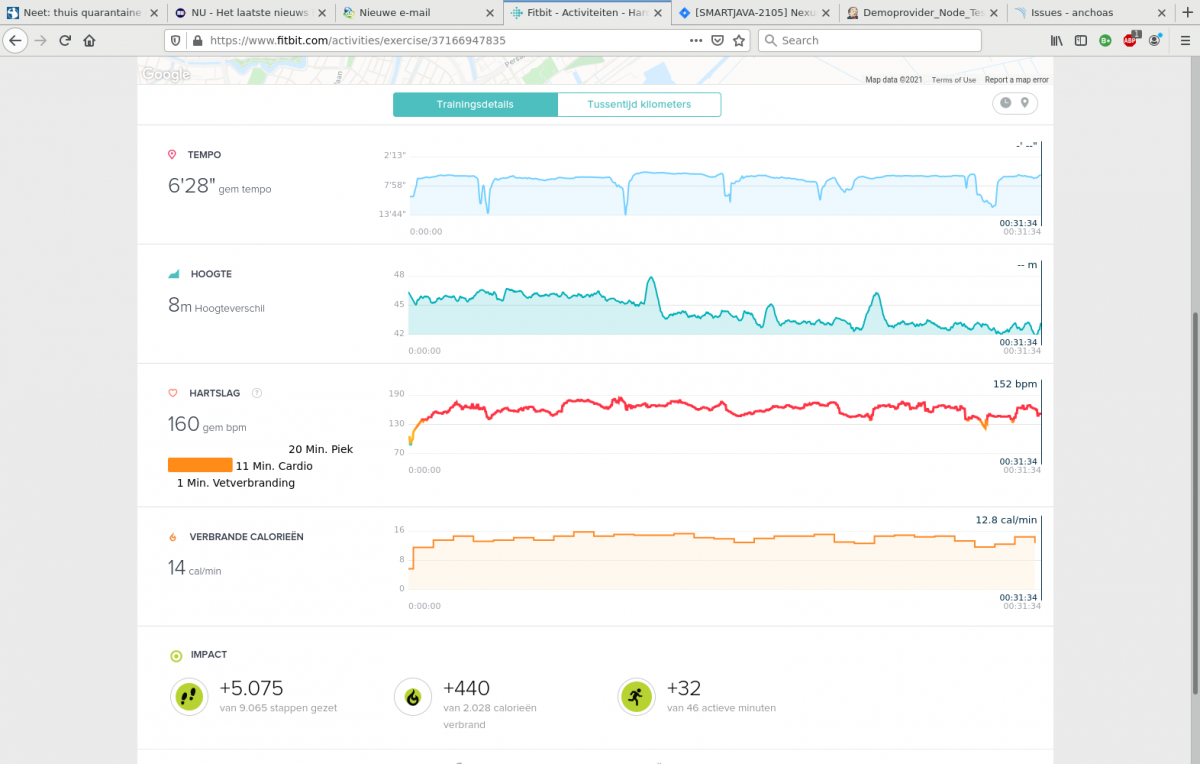Bookmark this page with the star icon
Image resolution: width=1200 pixels, height=764 pixels.
pyautogui.click(x=739, y=41)
